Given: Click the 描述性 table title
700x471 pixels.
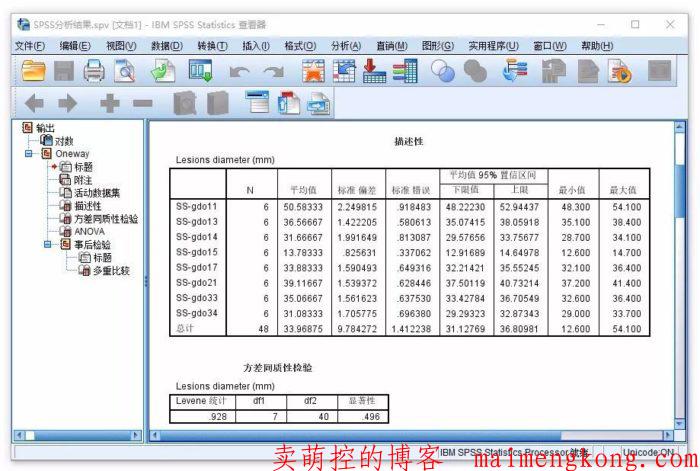Looking at the screenshot, I should pyautogui.click(x=409, y=142).
